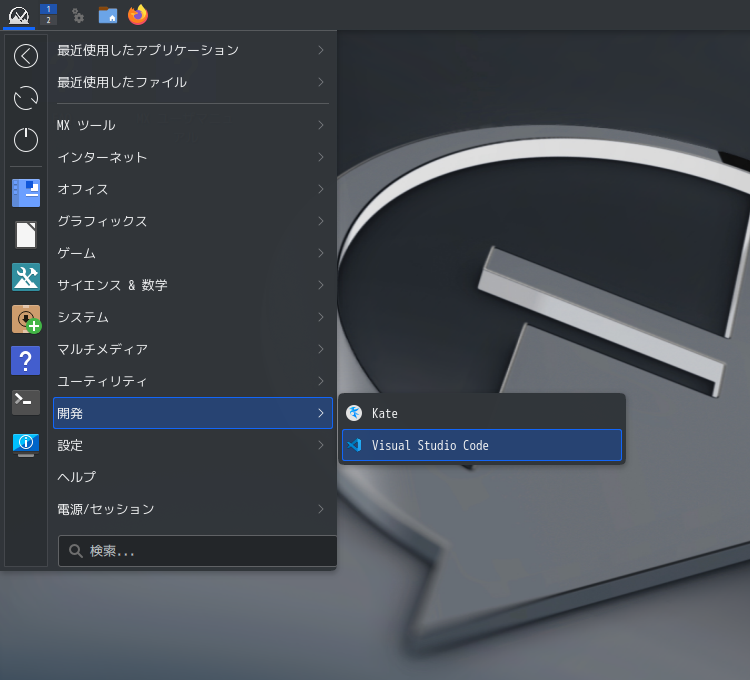Launch the terminal favorite icon

26,402
